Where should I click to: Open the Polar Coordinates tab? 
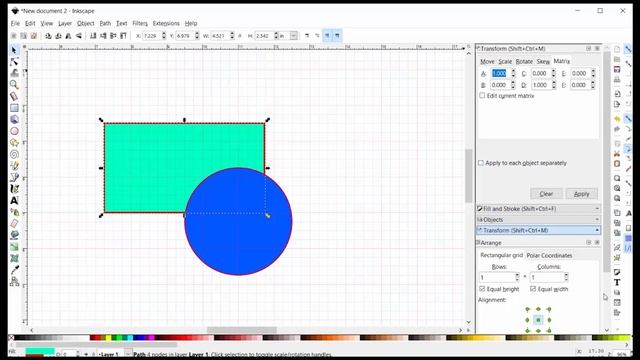point(549,255)
